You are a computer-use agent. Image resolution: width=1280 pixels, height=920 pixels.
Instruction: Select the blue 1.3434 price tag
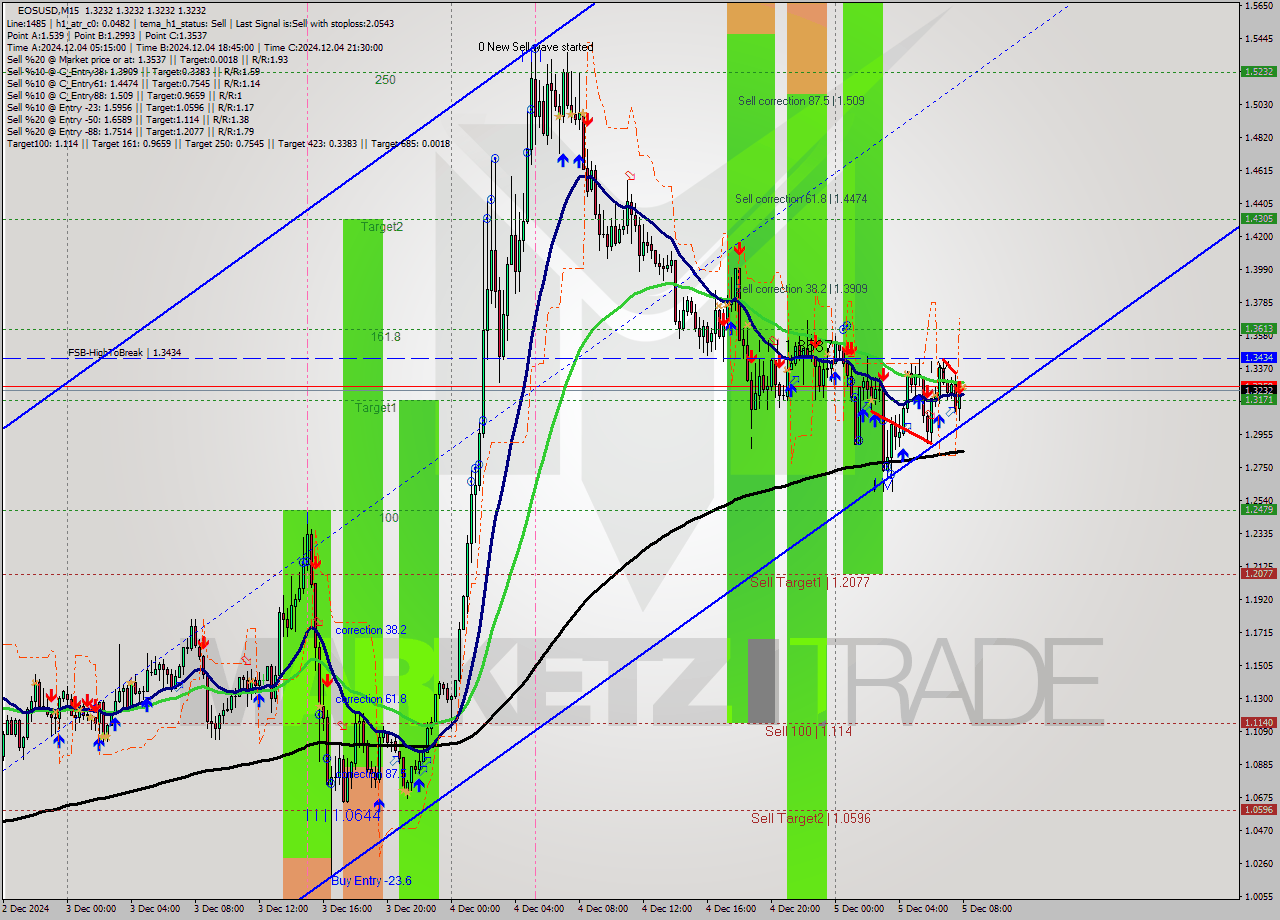click(1257, 357)
